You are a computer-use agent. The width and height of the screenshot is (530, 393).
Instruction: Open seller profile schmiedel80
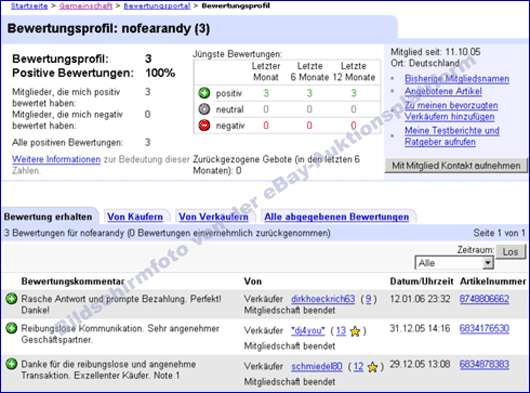(317, 366)
